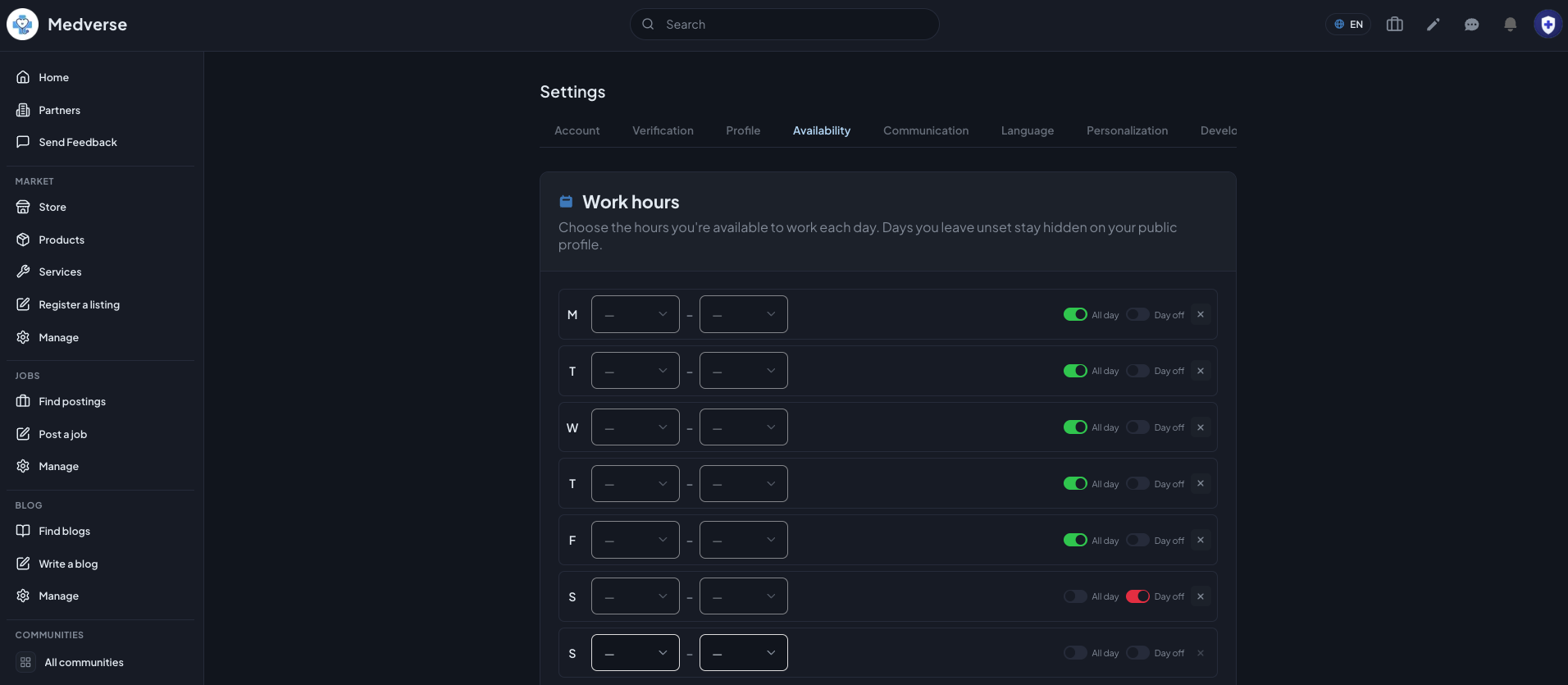Image resolution: width=1568 pixels, height=685 pixels.
Task: Click the Write a blog icon
Action: [23, 564]
